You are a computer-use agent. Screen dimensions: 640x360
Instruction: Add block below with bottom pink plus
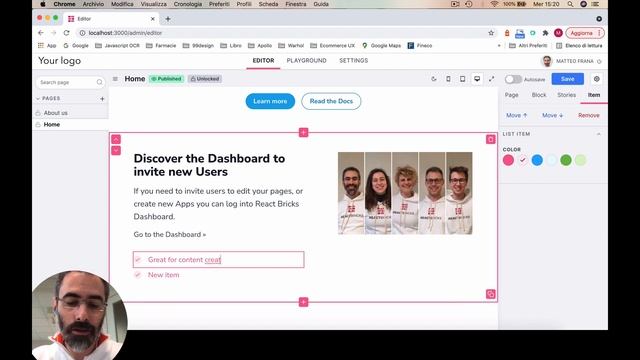click(303, 302)
